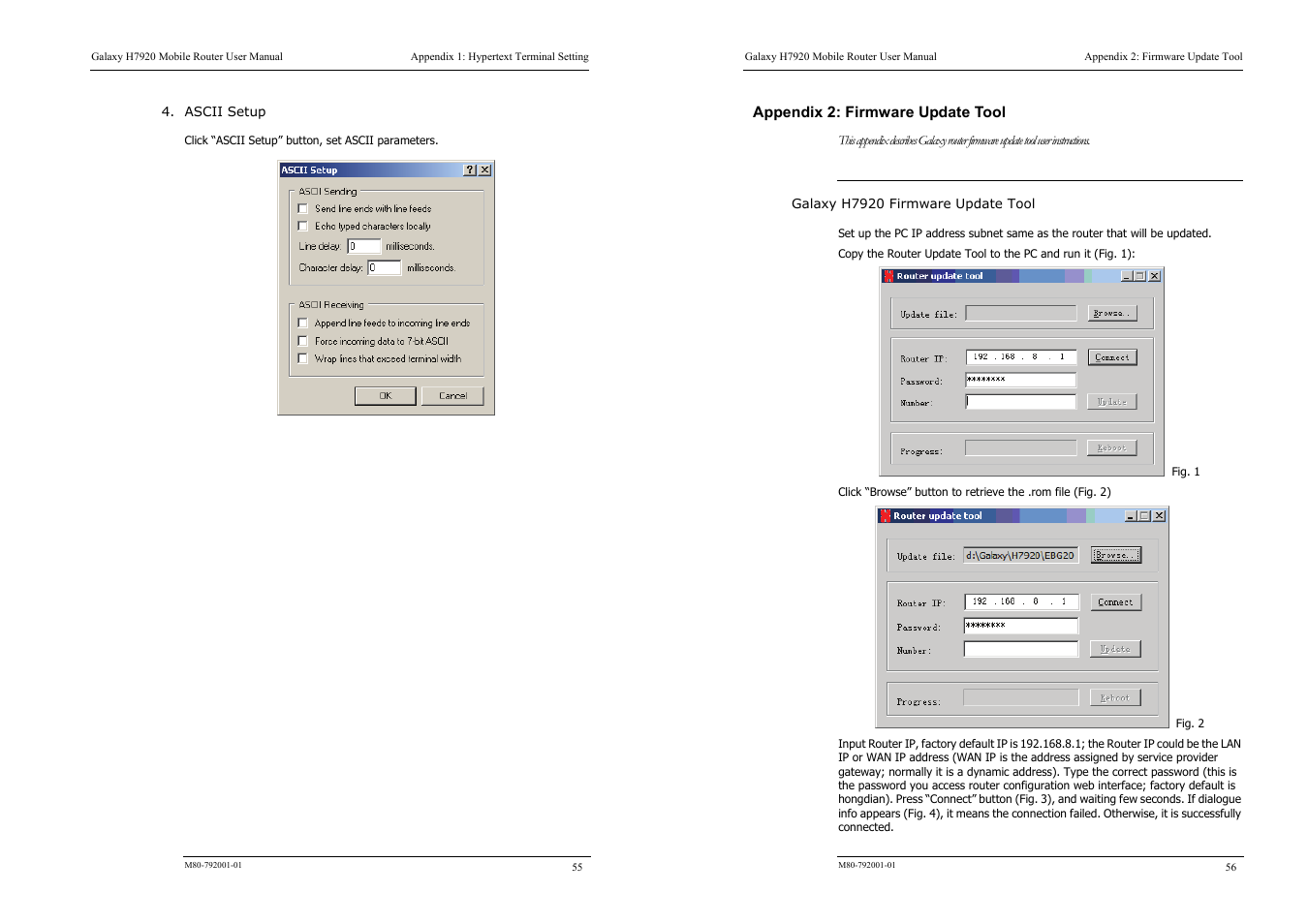The height and width of the screenshot is (924, 1308).
Task: Click Reboot button in Fig. 1 window
Action: coord(1112,447)
